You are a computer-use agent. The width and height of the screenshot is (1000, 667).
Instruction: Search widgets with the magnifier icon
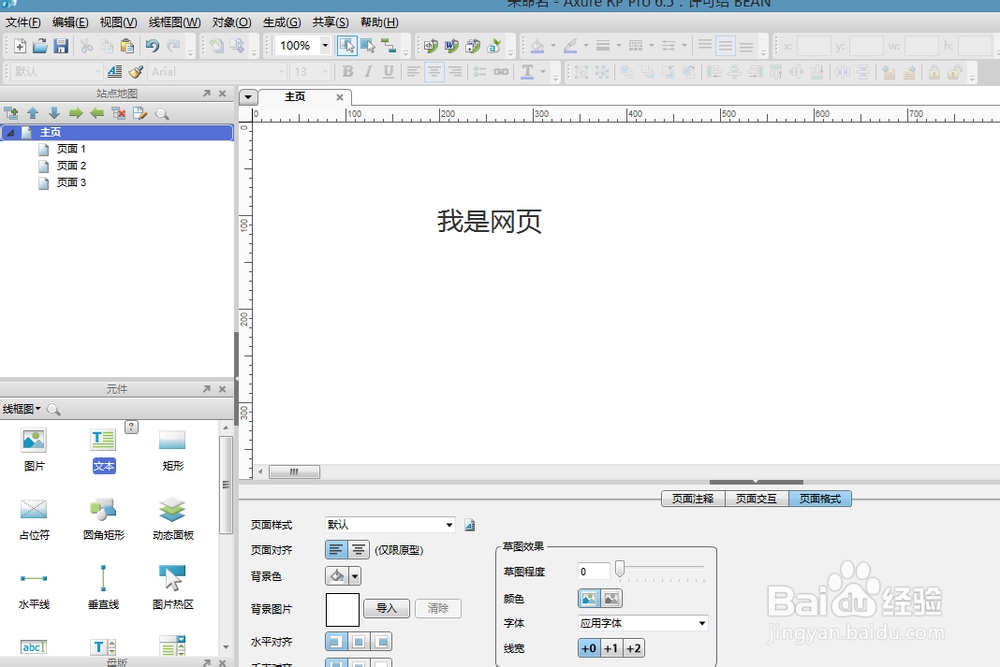pyautogui.click(x=54, y=409)
